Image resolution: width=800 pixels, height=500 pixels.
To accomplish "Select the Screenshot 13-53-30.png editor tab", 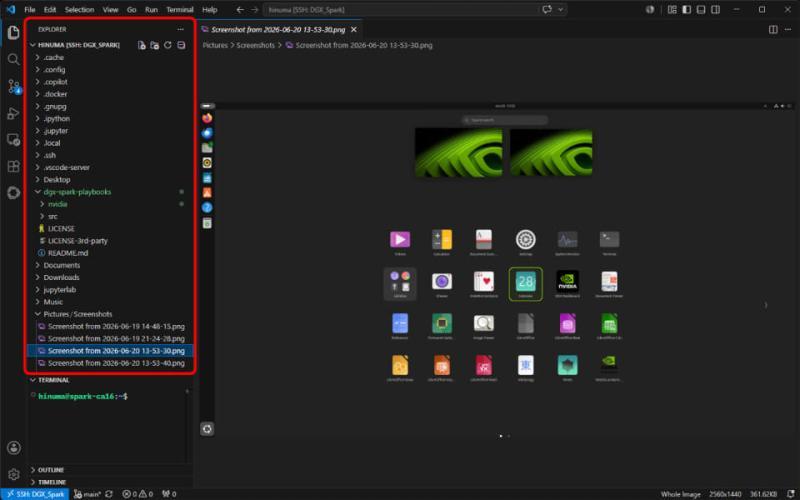I will coord(280,30).
